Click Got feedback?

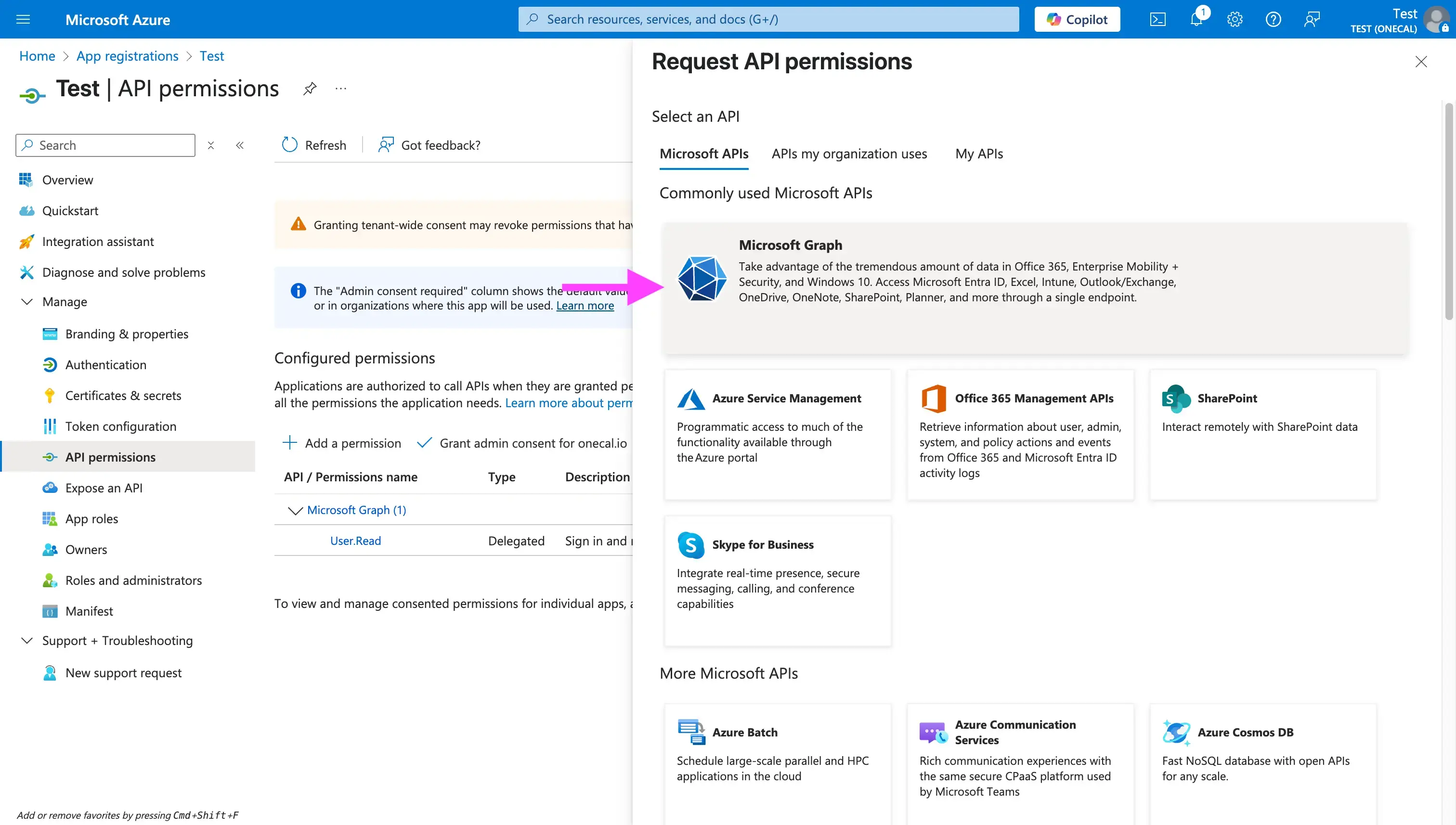(429, 145)
